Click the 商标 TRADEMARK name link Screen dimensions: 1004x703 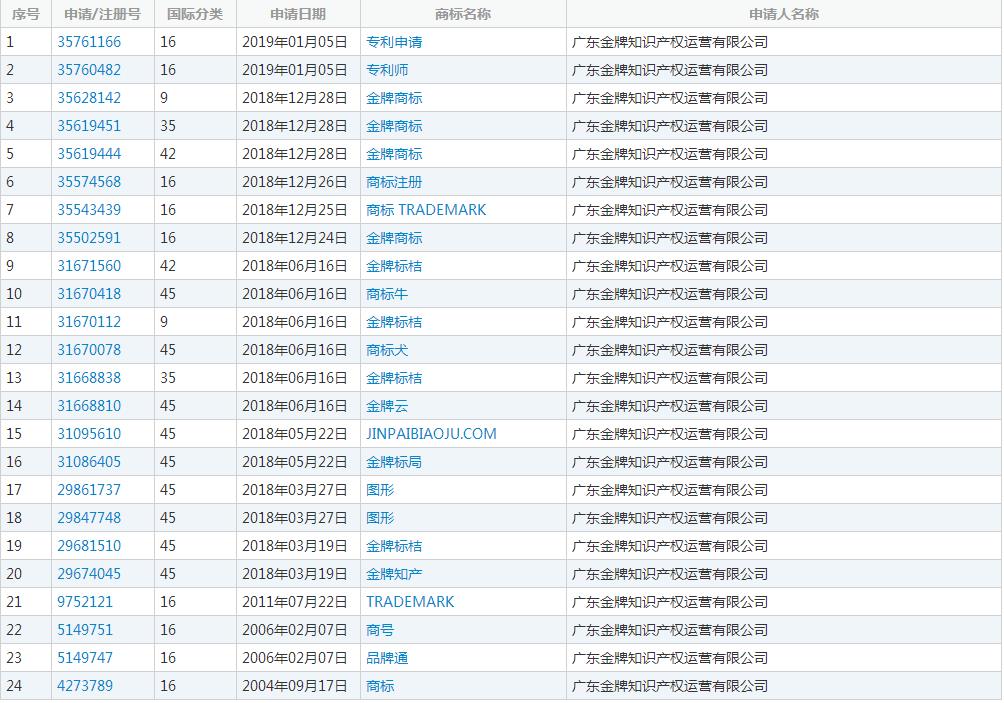426,210
